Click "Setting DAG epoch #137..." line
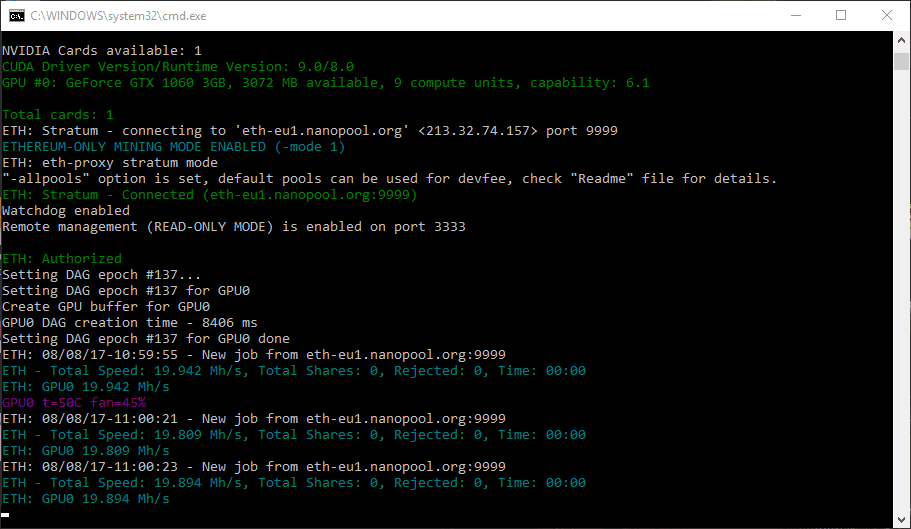 tap(102, 274)
